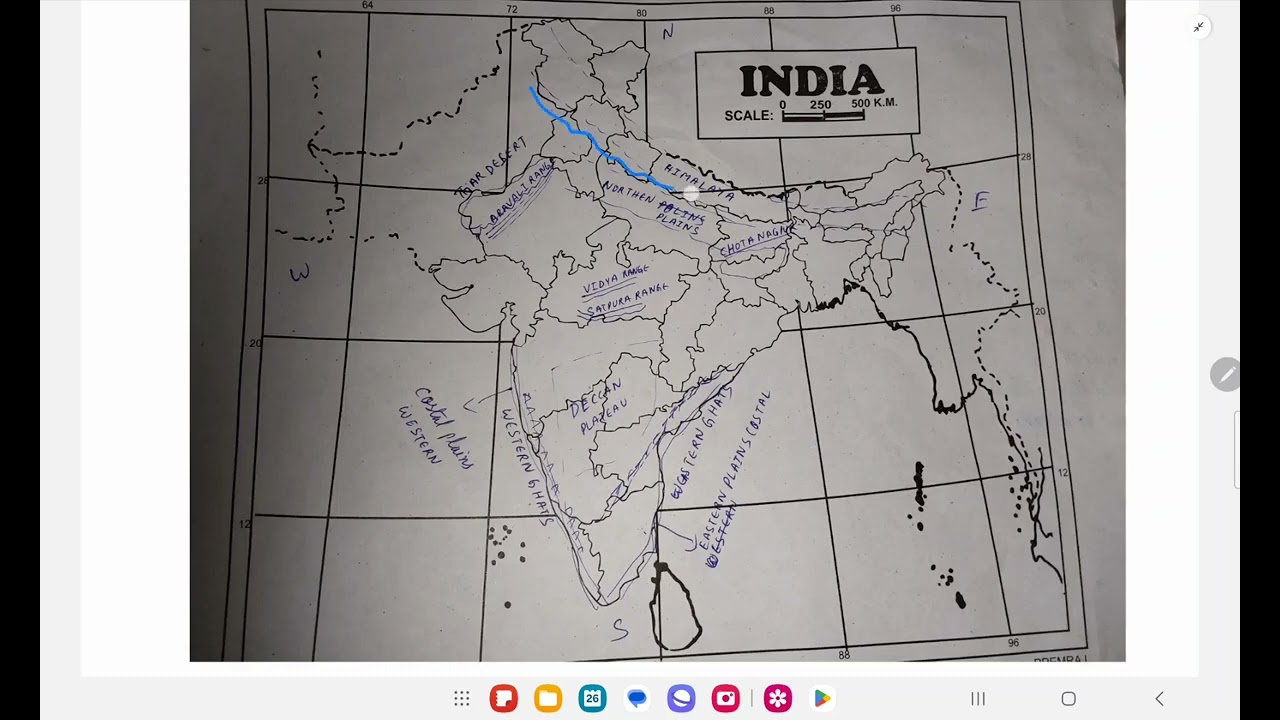Click the collapse arrows icon at top right
The image size is (1280, 720).
1198,27
